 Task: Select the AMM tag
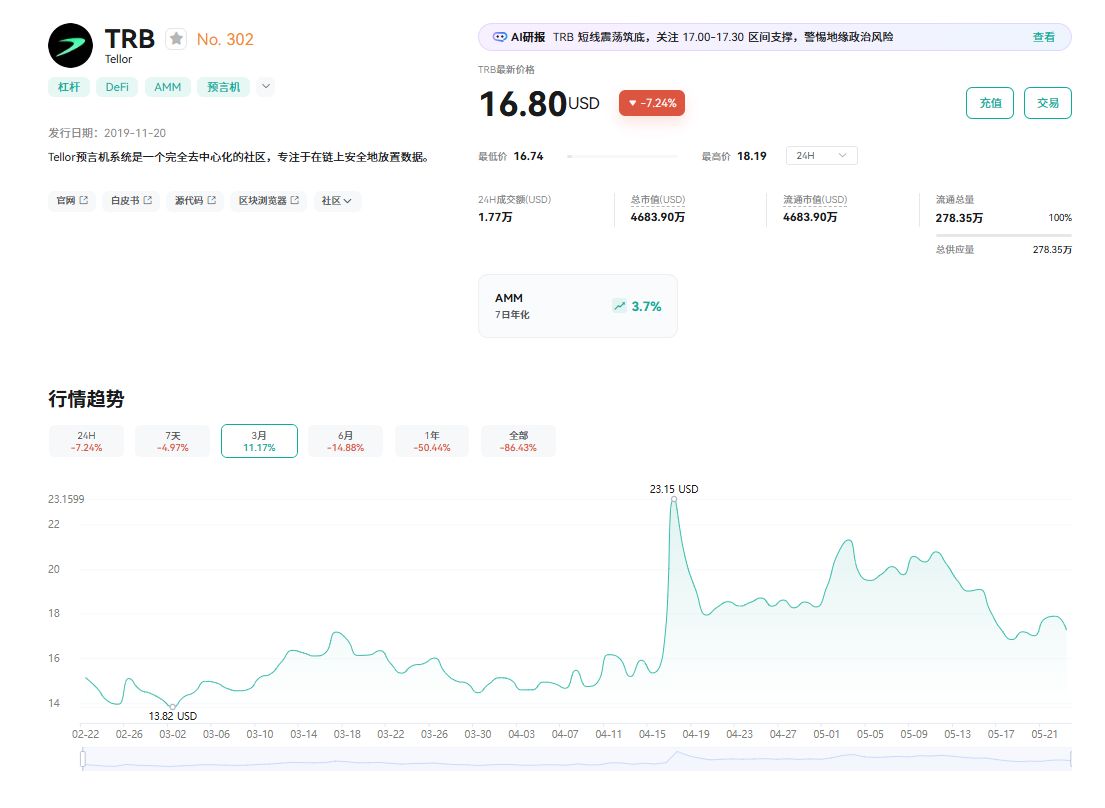point(168,87)
